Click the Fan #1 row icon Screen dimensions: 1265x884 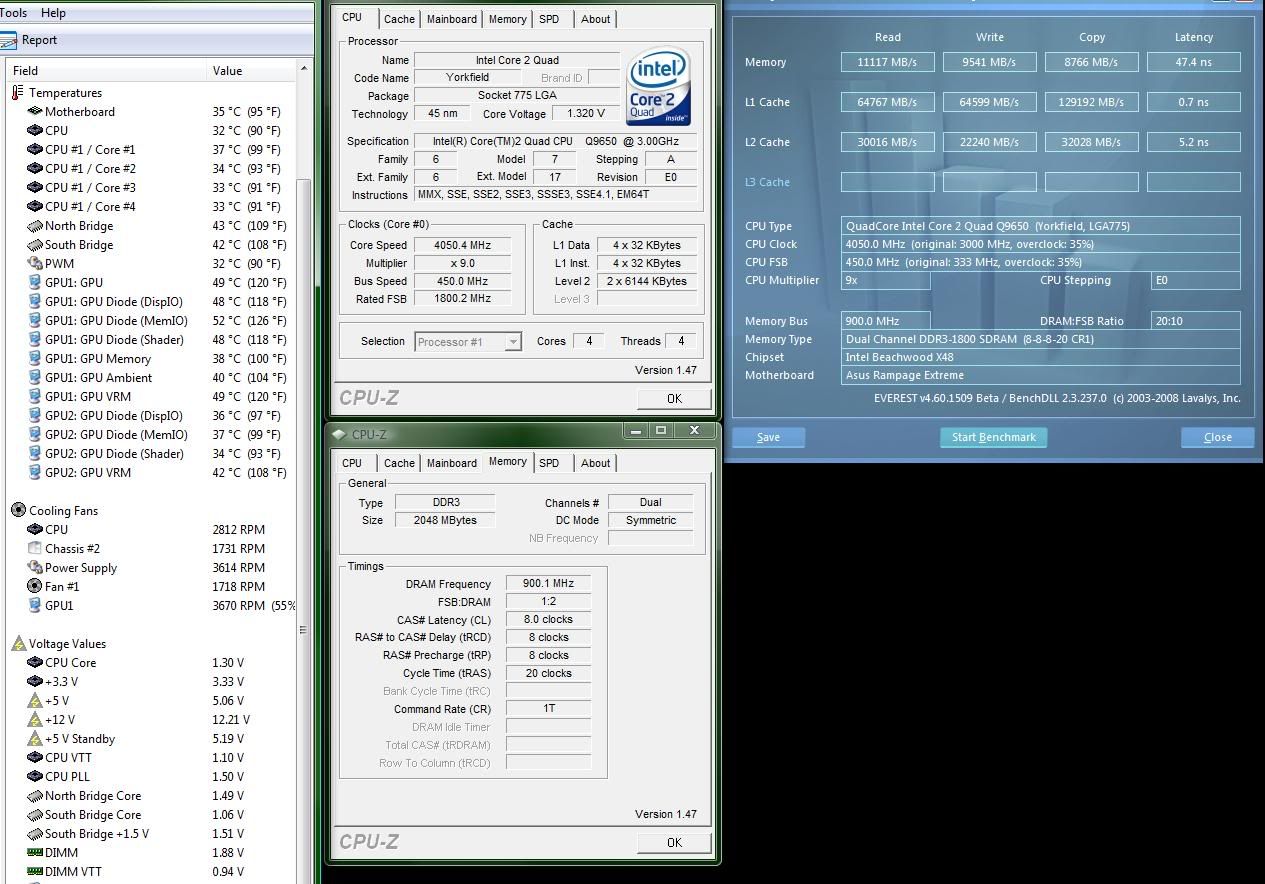click(35, 587)
